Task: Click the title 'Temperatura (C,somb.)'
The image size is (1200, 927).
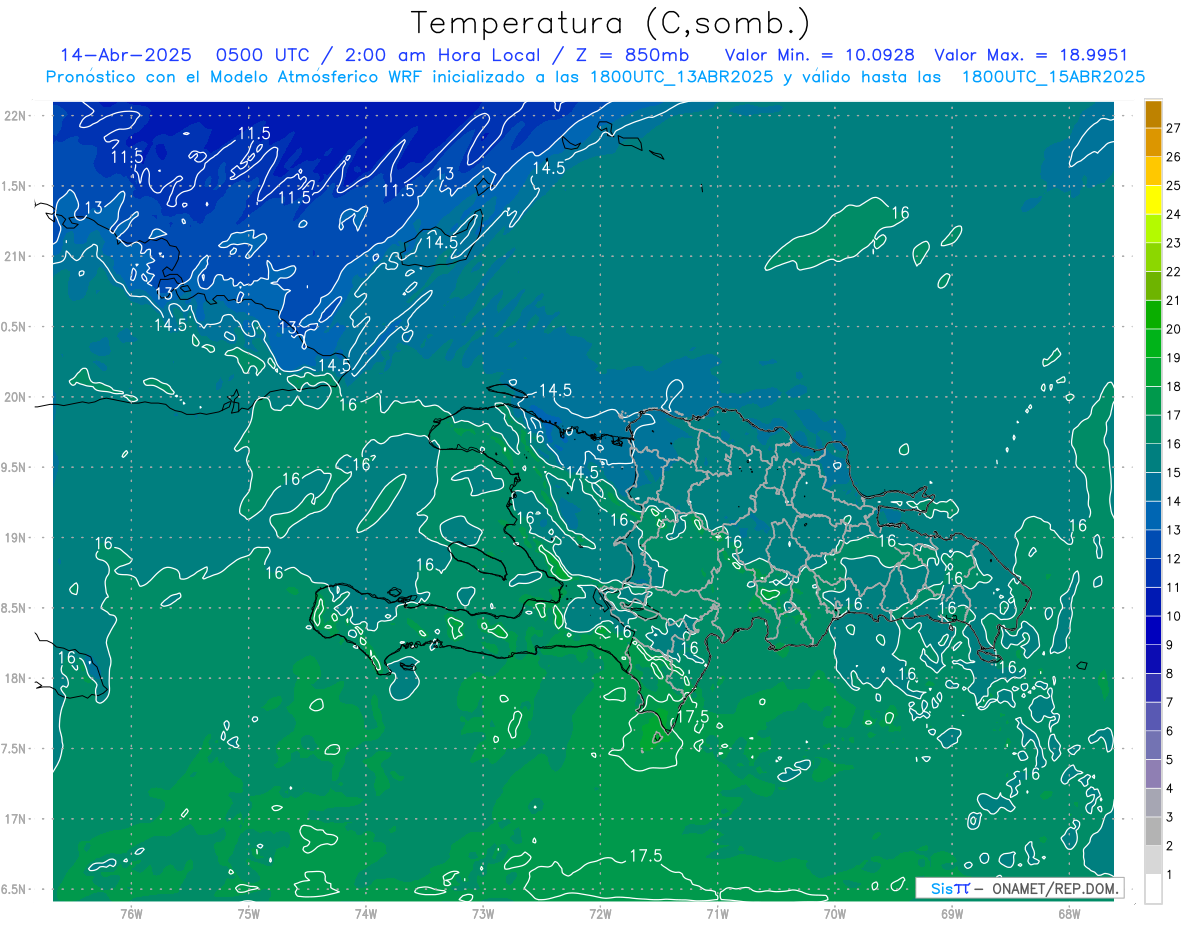Action: (610, 23)
